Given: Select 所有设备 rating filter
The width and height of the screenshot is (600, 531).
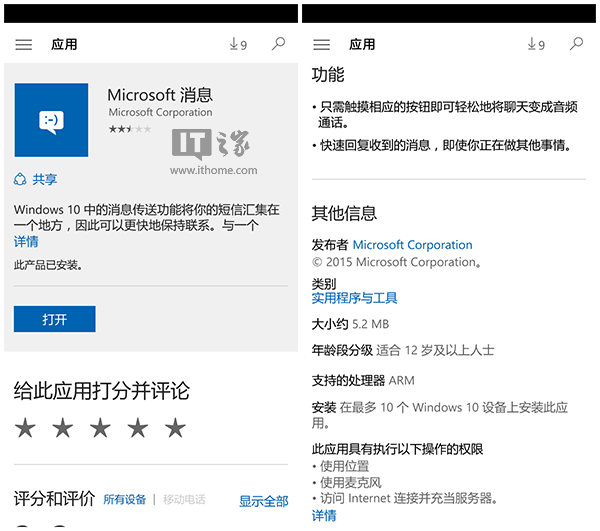Looking at the screenshot, I should click(x=124, y=499).
